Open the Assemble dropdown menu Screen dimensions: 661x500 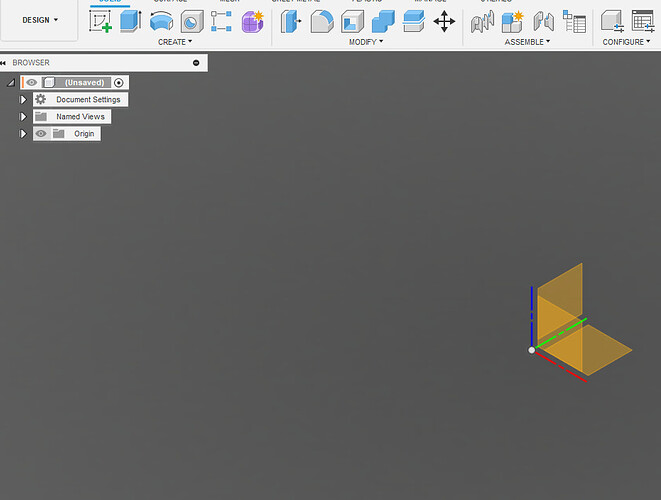point(527,42)
